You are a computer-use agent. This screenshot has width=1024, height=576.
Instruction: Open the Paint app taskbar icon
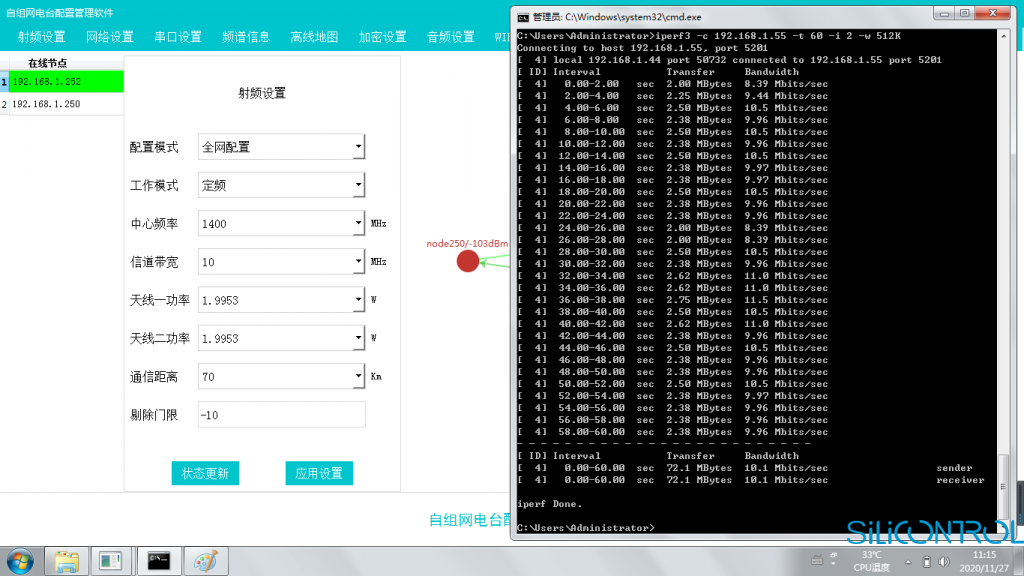(204, 560)
